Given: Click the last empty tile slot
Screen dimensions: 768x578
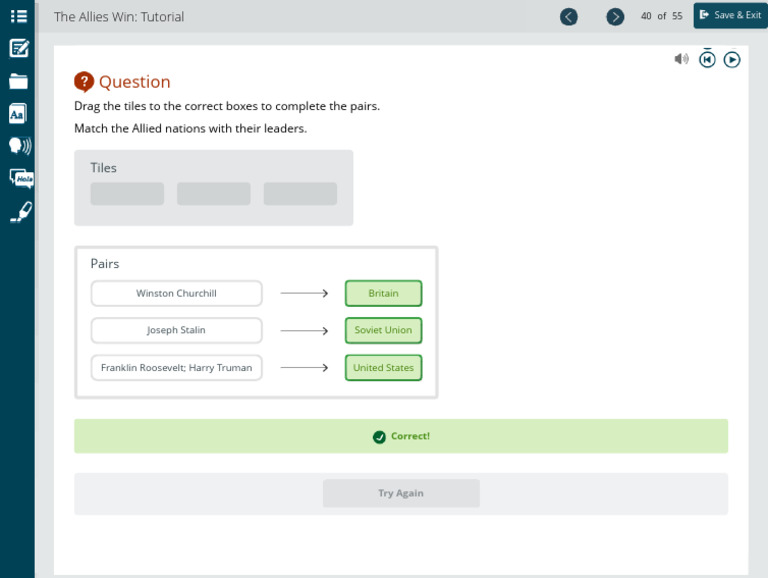Looking at the screenshot, I should pos(300,193).
